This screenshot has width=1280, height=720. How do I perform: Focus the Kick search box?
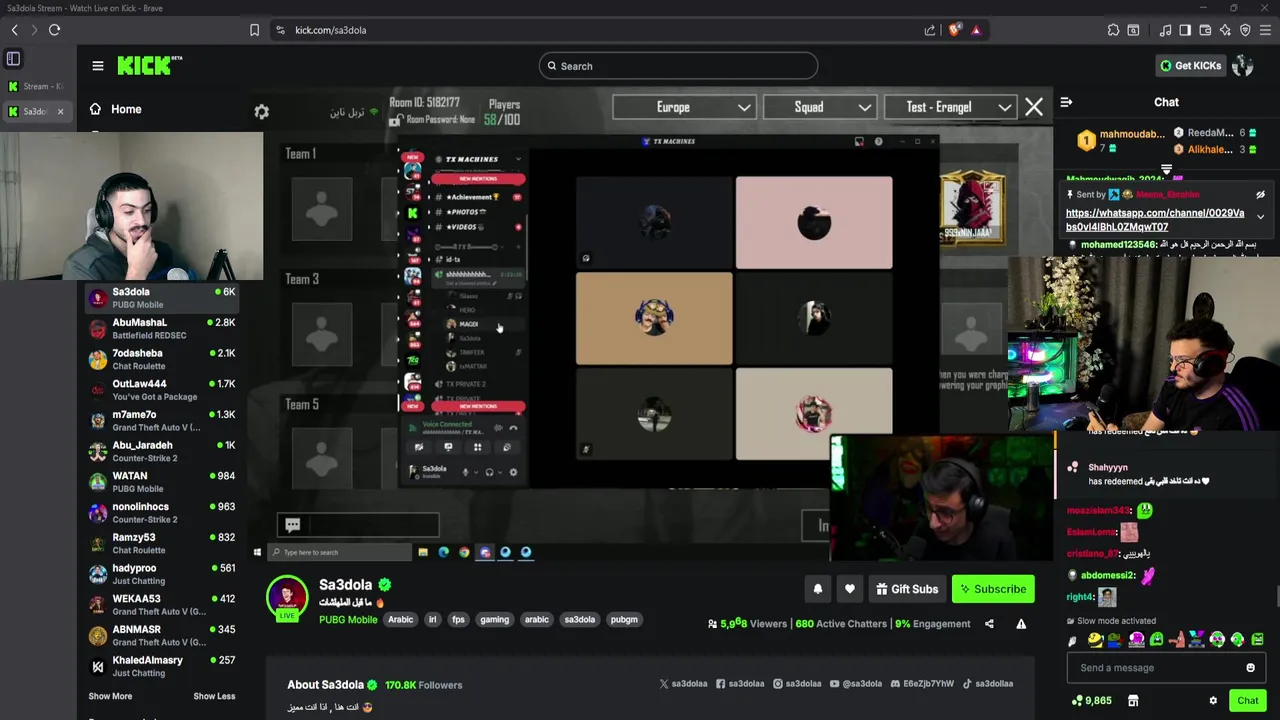point(678,66)
